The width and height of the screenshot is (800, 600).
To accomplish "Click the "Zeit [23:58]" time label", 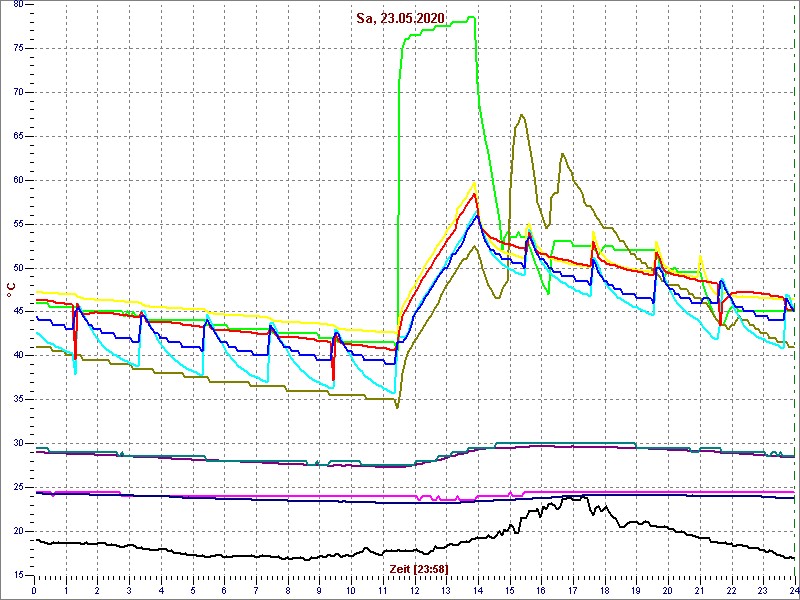I will click(x=419, y=568).
